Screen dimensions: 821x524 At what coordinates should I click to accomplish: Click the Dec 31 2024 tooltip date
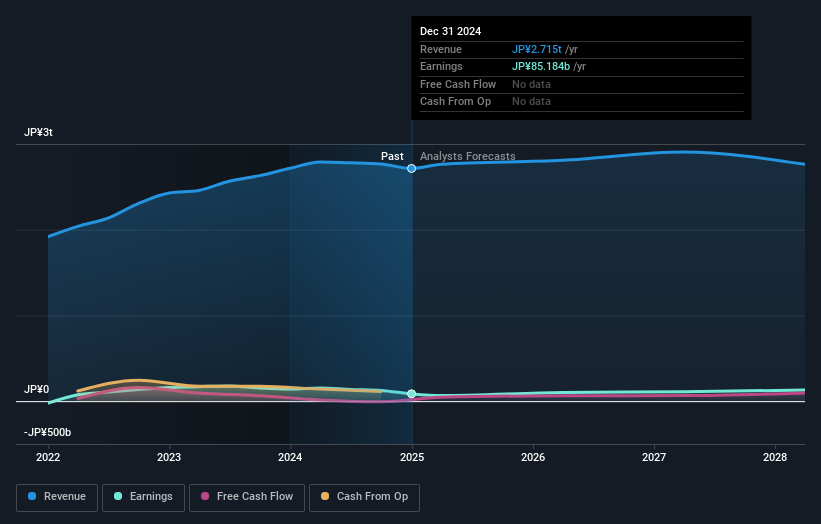point(450,31)
